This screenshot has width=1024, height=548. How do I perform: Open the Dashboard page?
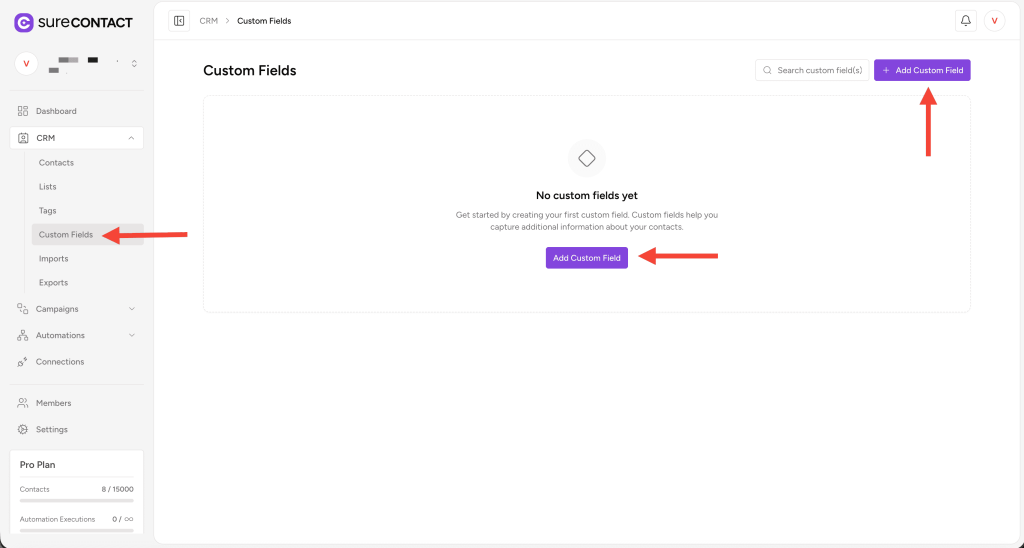click(56, 111)
